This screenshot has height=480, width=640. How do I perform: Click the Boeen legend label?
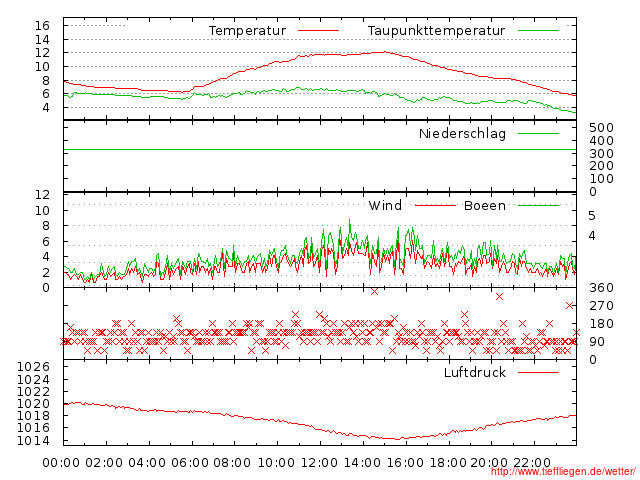(x=485, y=205)
